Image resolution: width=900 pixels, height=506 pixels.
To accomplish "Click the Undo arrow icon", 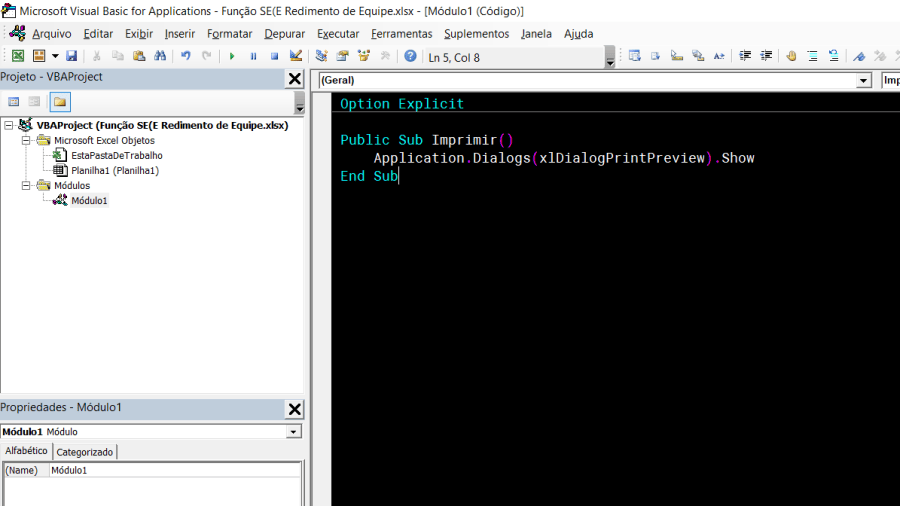I will pos(185,56).
